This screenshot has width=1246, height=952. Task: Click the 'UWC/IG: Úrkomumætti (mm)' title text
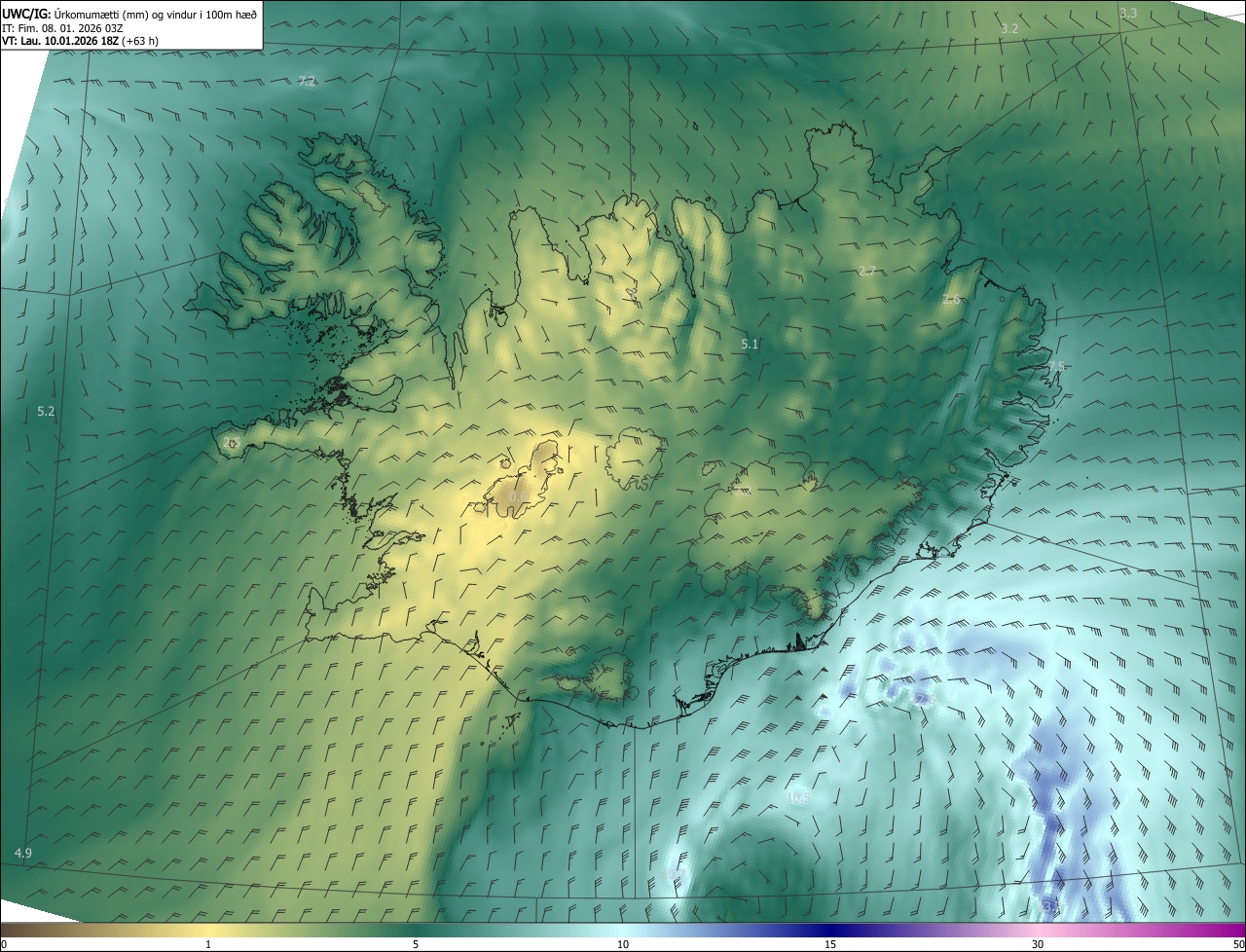92,14
